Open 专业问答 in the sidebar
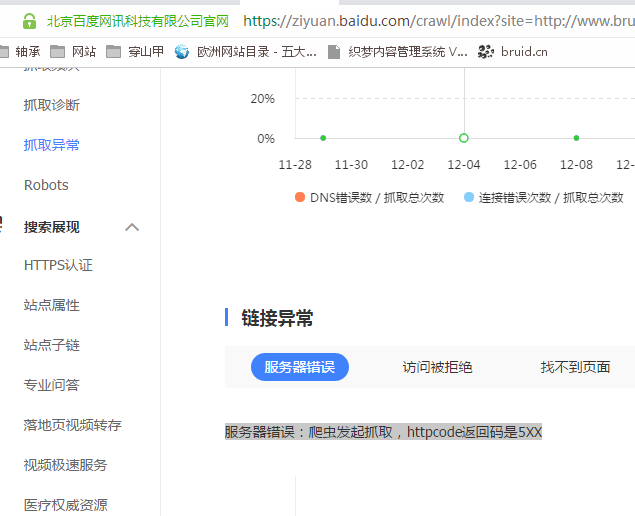635x516 pixels. [51, 385]
